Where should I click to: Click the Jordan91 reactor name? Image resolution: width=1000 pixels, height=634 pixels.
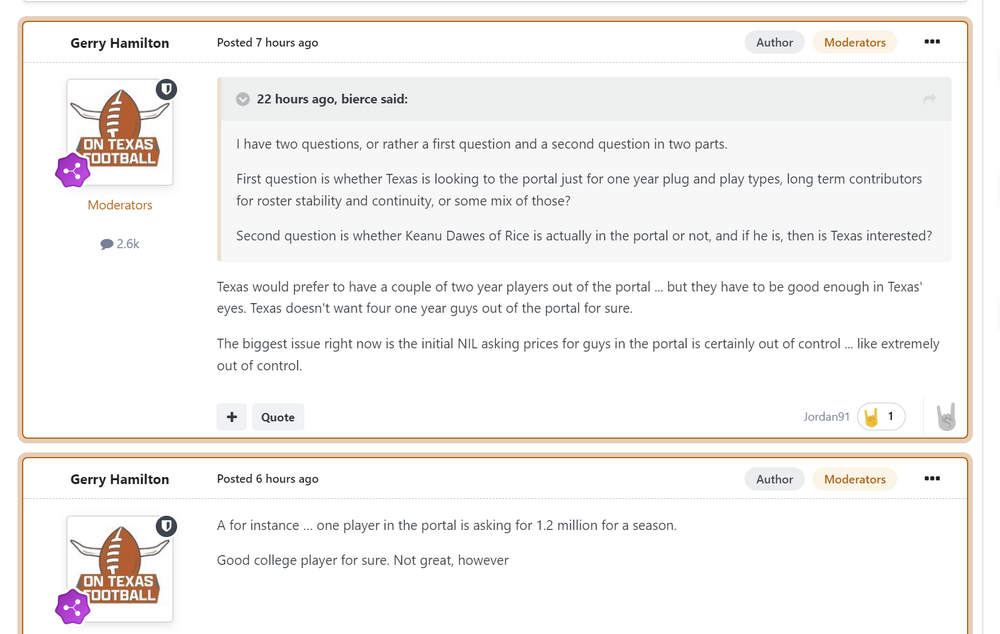[826, 417]
